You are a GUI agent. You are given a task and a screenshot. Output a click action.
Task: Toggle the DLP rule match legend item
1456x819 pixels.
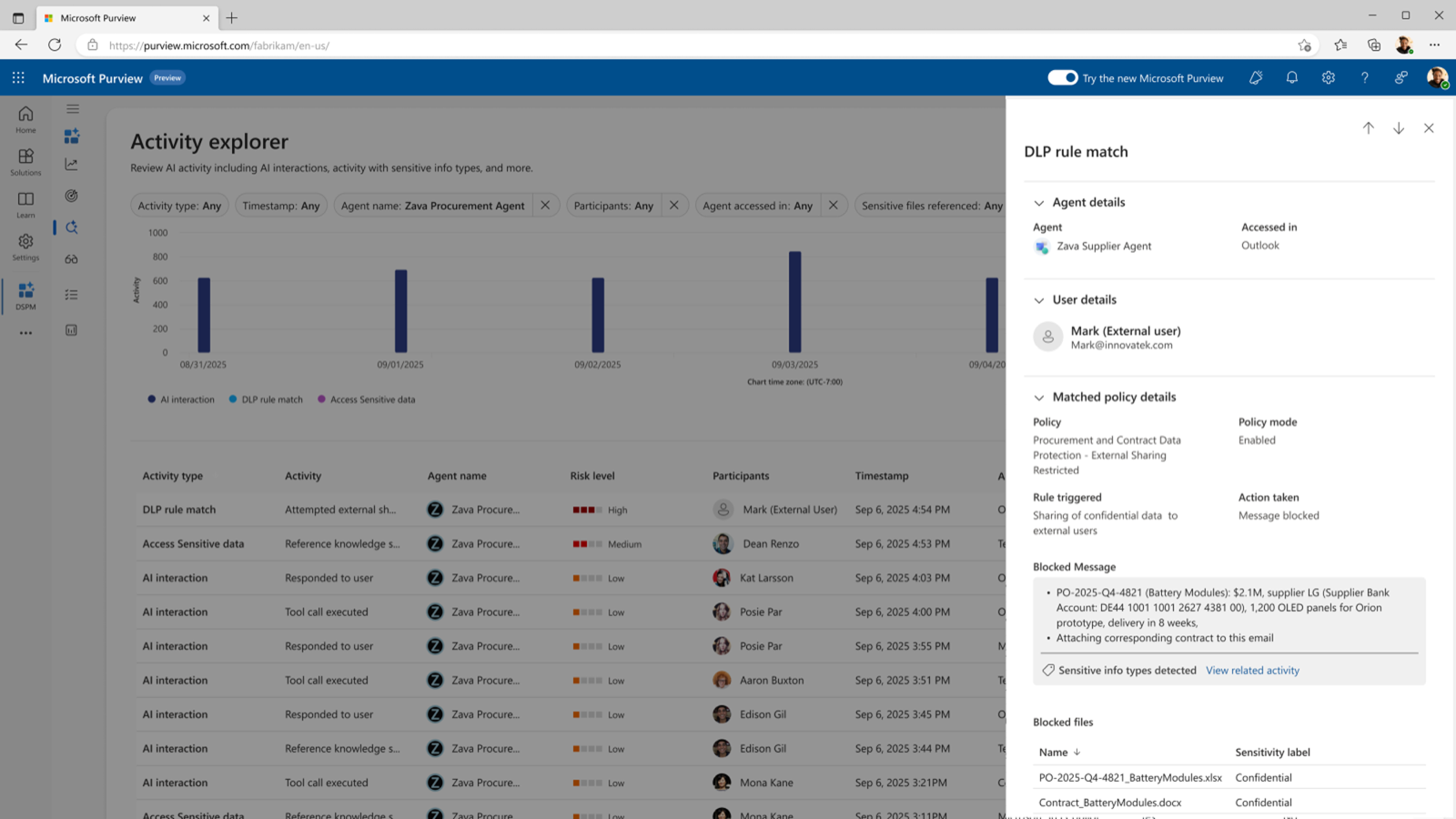[266, 399]
